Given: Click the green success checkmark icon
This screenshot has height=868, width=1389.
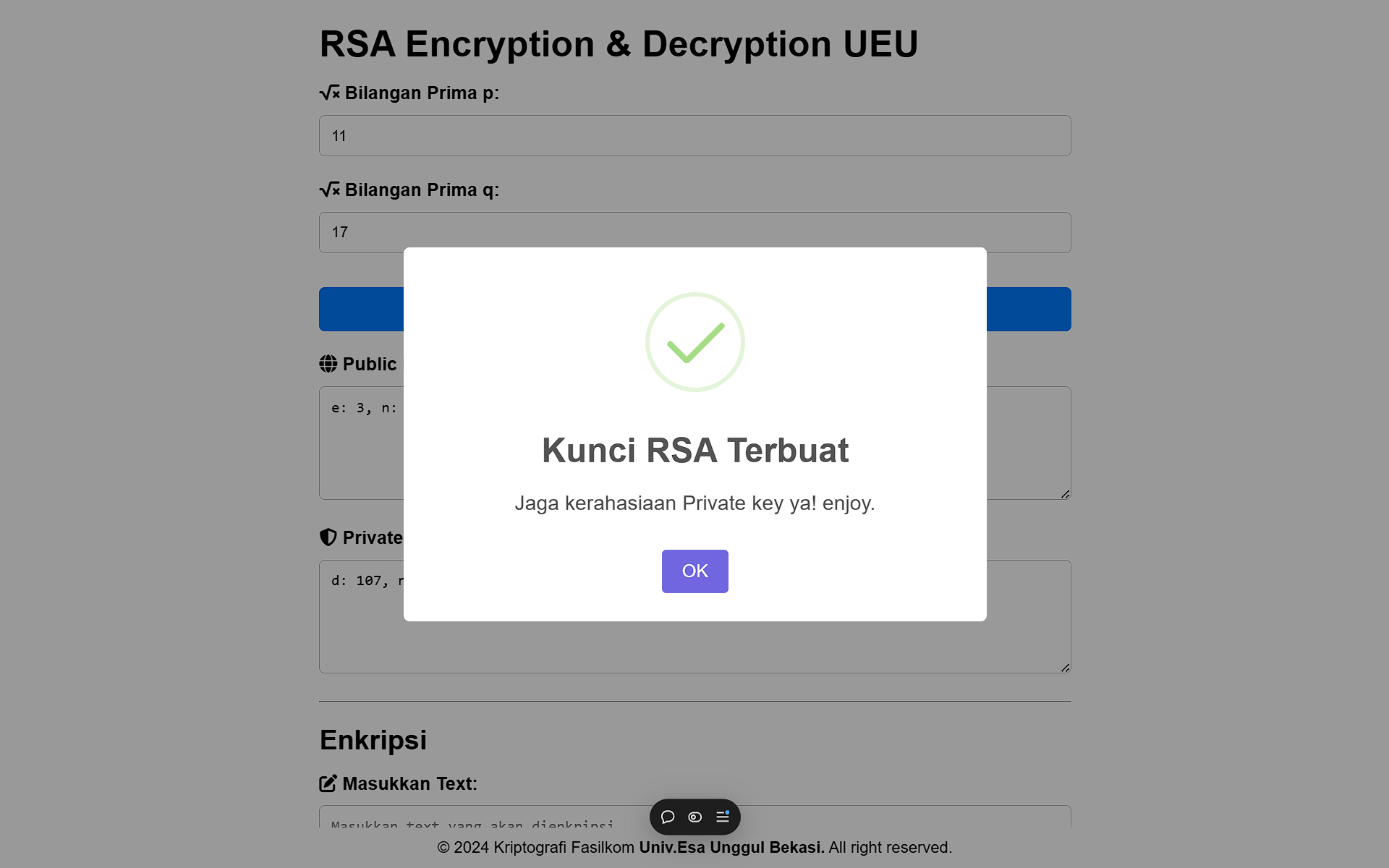Looking at the screenshot, I should tap(694, 342).
